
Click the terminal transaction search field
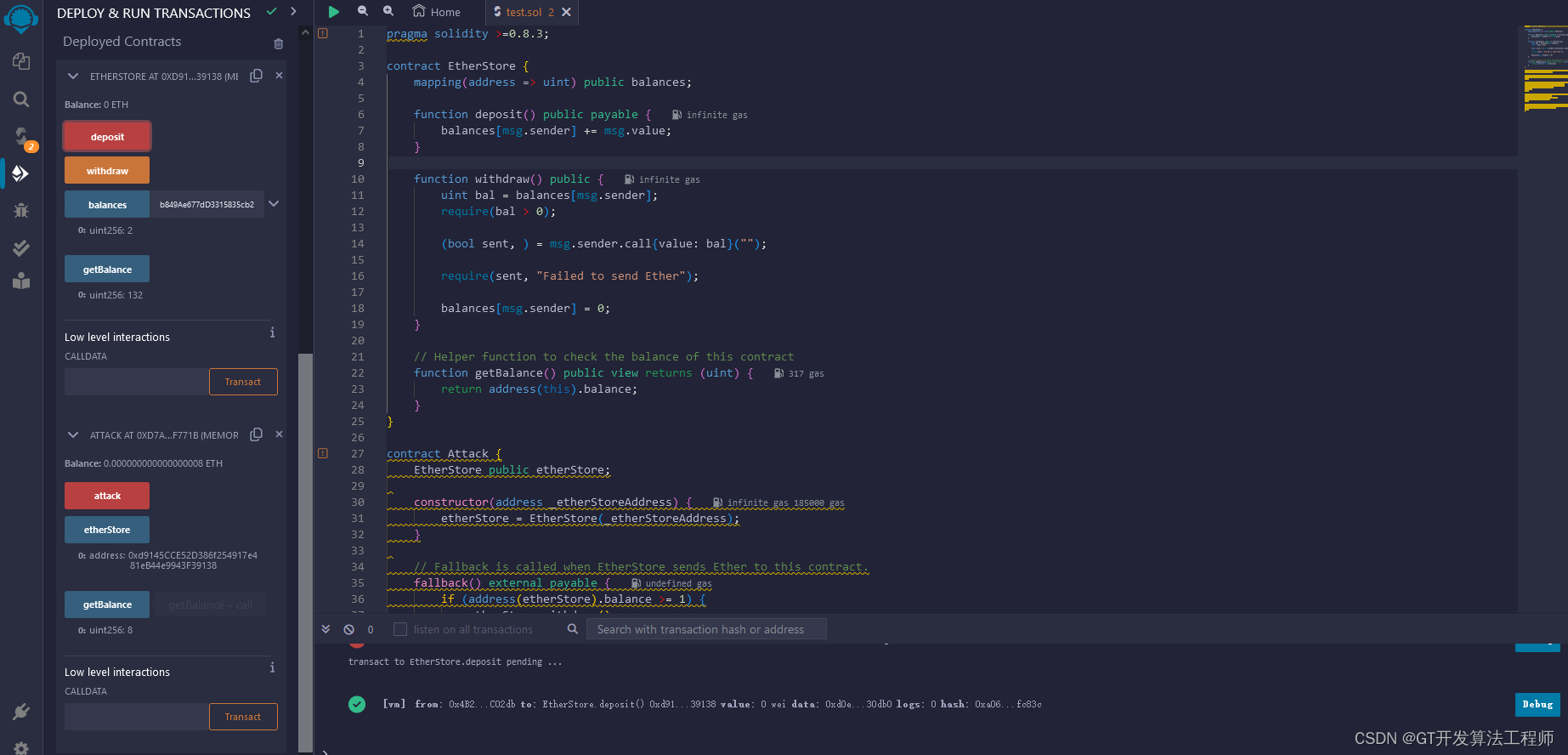point(707,629)
